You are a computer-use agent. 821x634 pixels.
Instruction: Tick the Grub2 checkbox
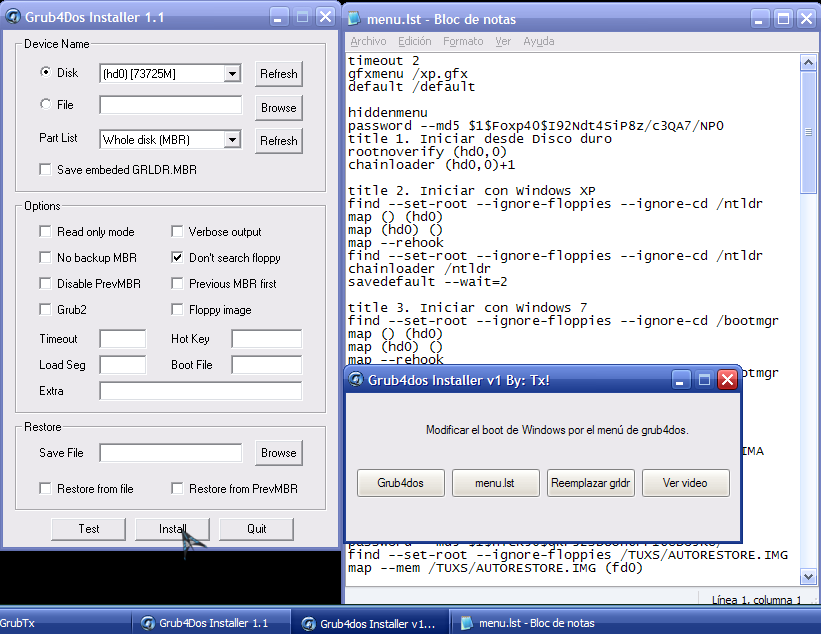click(46, 309)
